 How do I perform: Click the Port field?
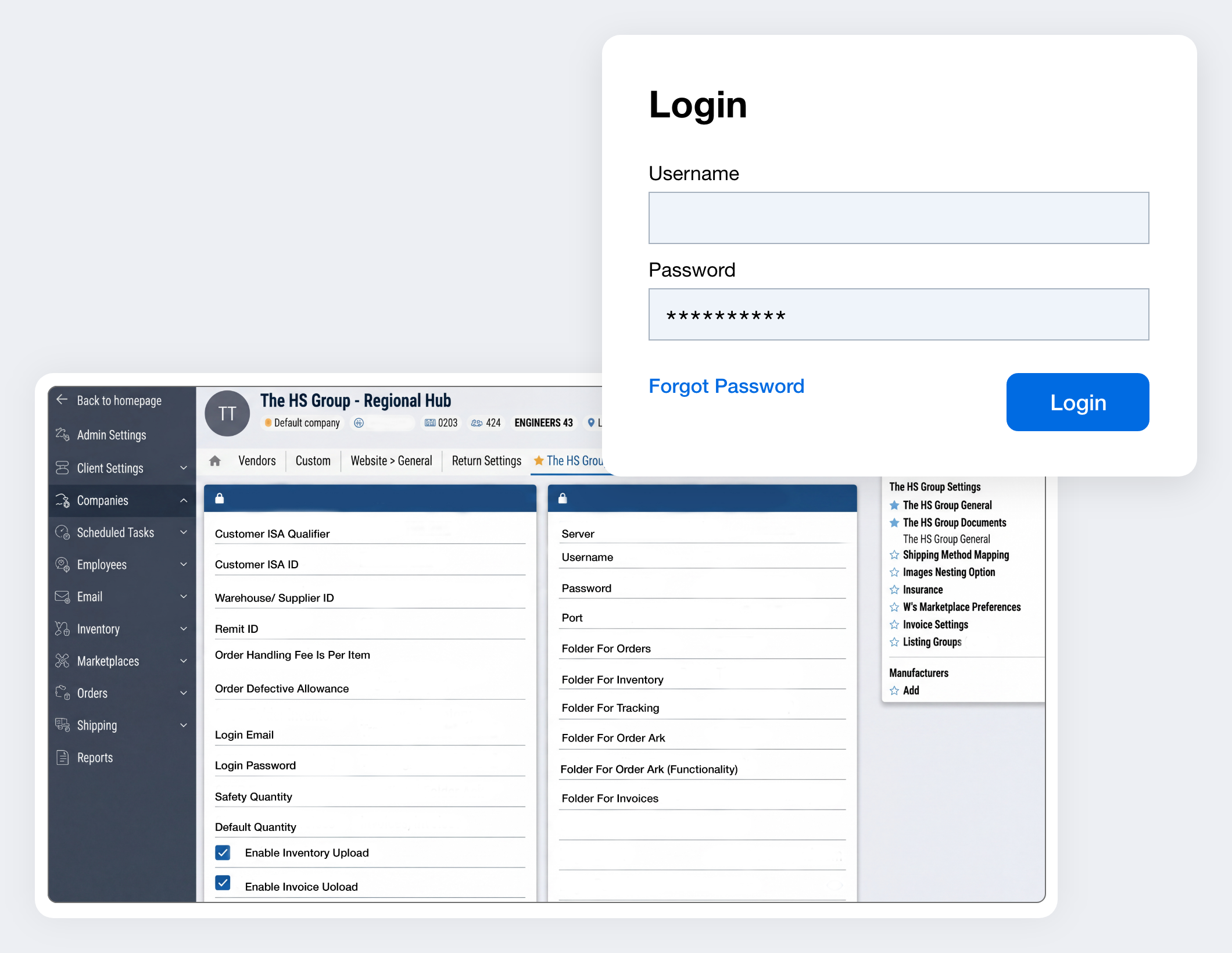(x=702, y=618)
